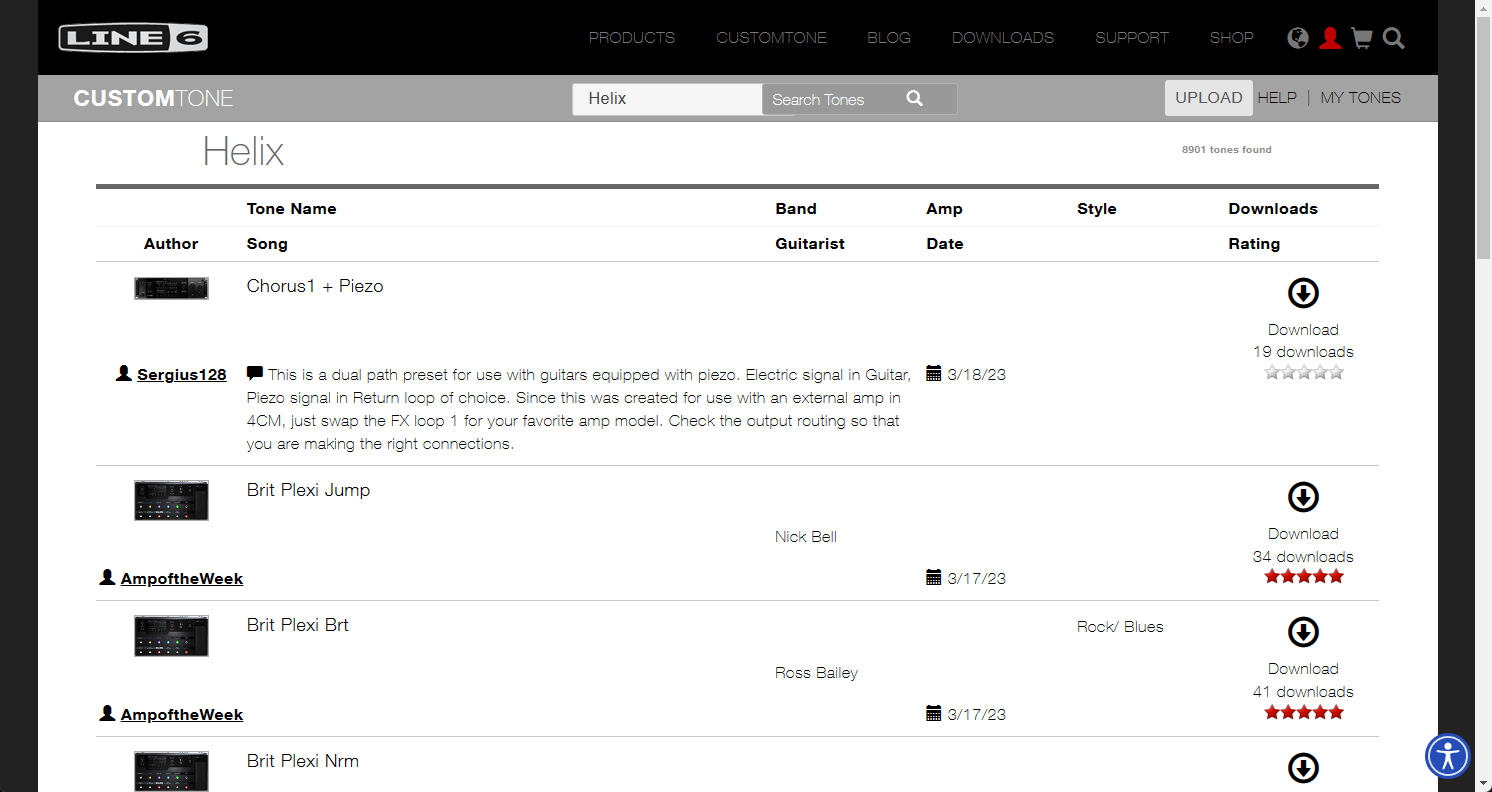Click the author icon next to Sergius128
The width and height of the screenshot is (1492, 792).
(x=122, y=373)
